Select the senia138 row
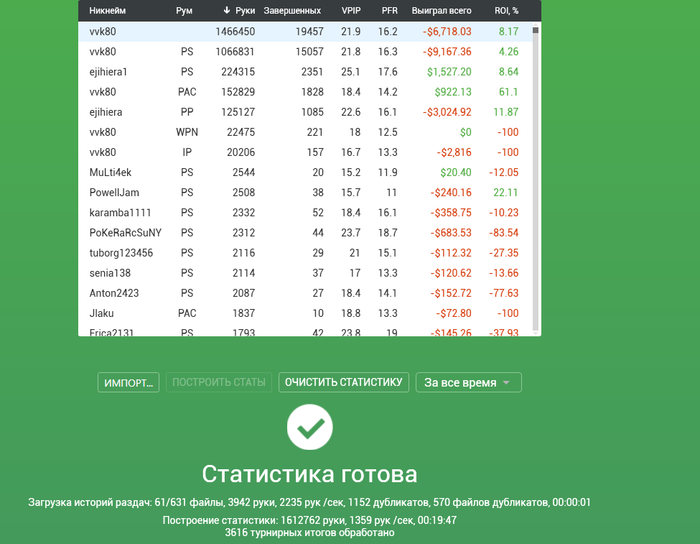 pos(305,273)
